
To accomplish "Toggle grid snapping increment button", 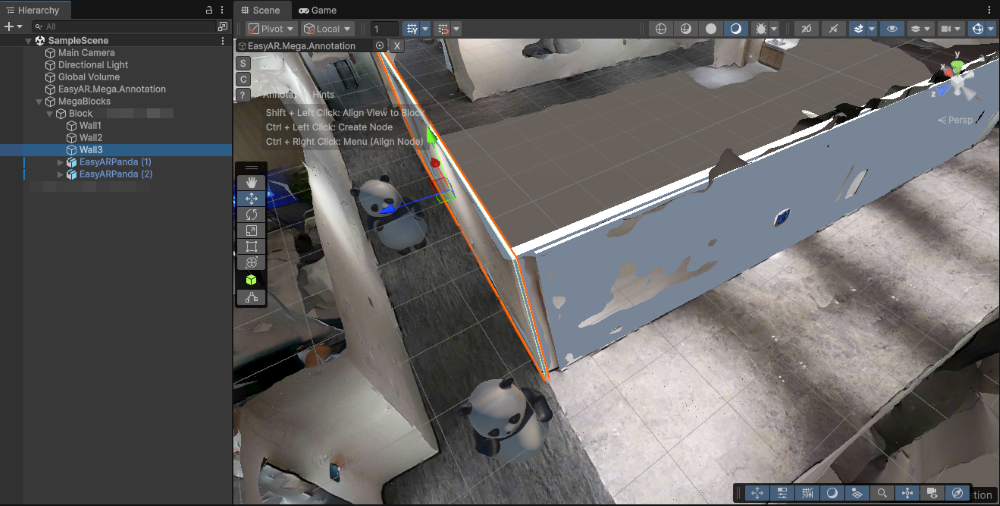I will 443,29.
